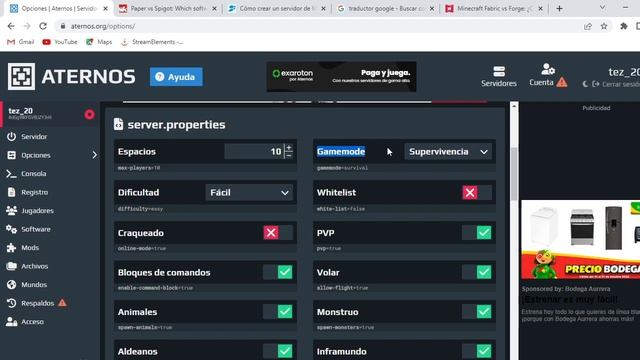Open the YouTube bookmark

pos(60,42)
